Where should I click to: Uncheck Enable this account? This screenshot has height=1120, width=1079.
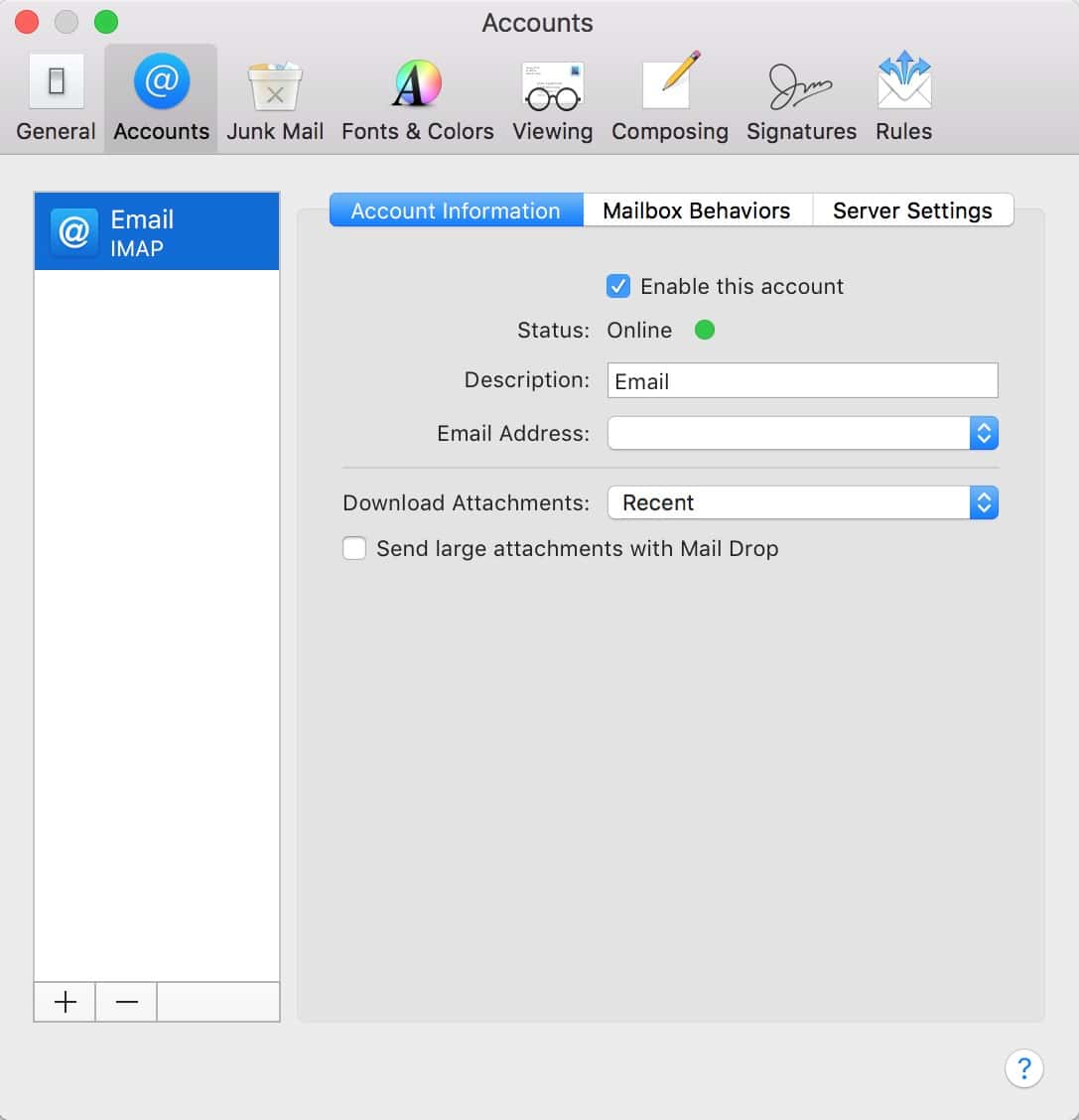[x=618, y=287]
